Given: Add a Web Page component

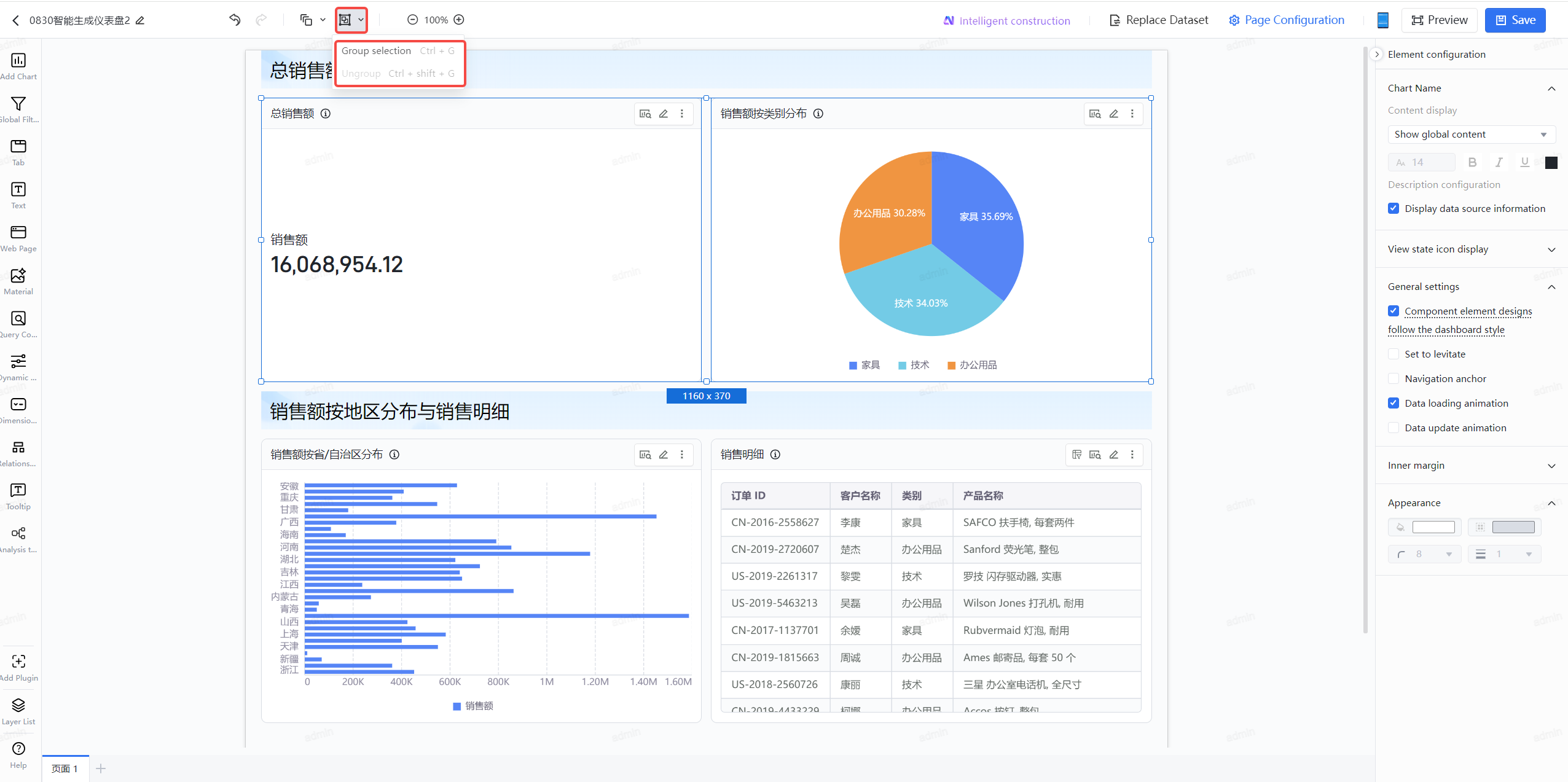Looking at the screenshot, I should (18, 238).
